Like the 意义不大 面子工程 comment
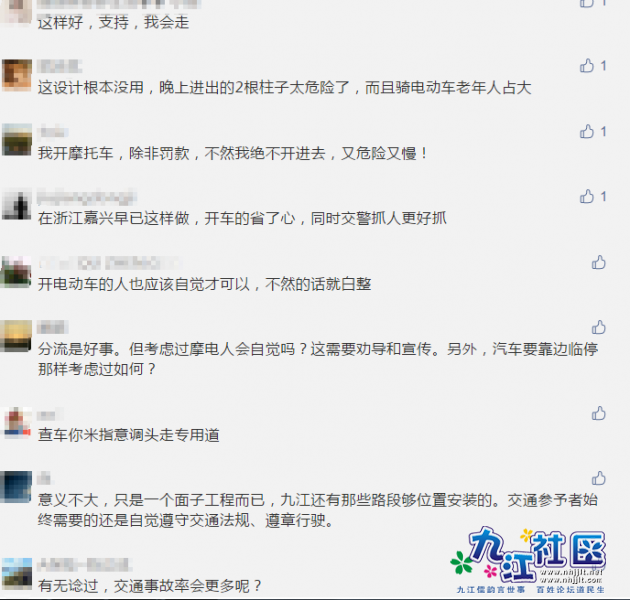This screenshot has height=600, width=630. click(598, 479)
